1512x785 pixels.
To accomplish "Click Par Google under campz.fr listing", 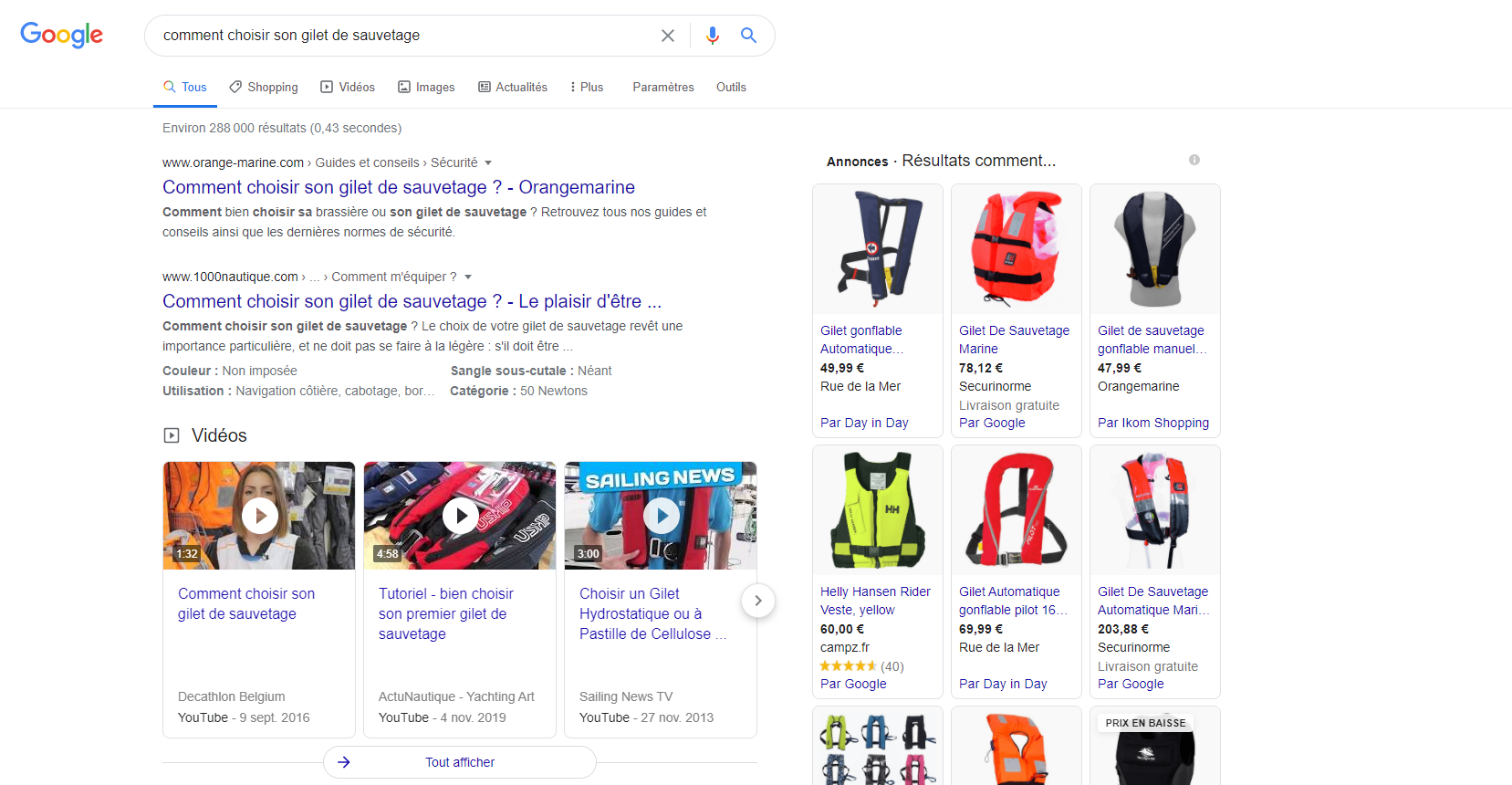I will pyautogui.click(x=853, y=684).
